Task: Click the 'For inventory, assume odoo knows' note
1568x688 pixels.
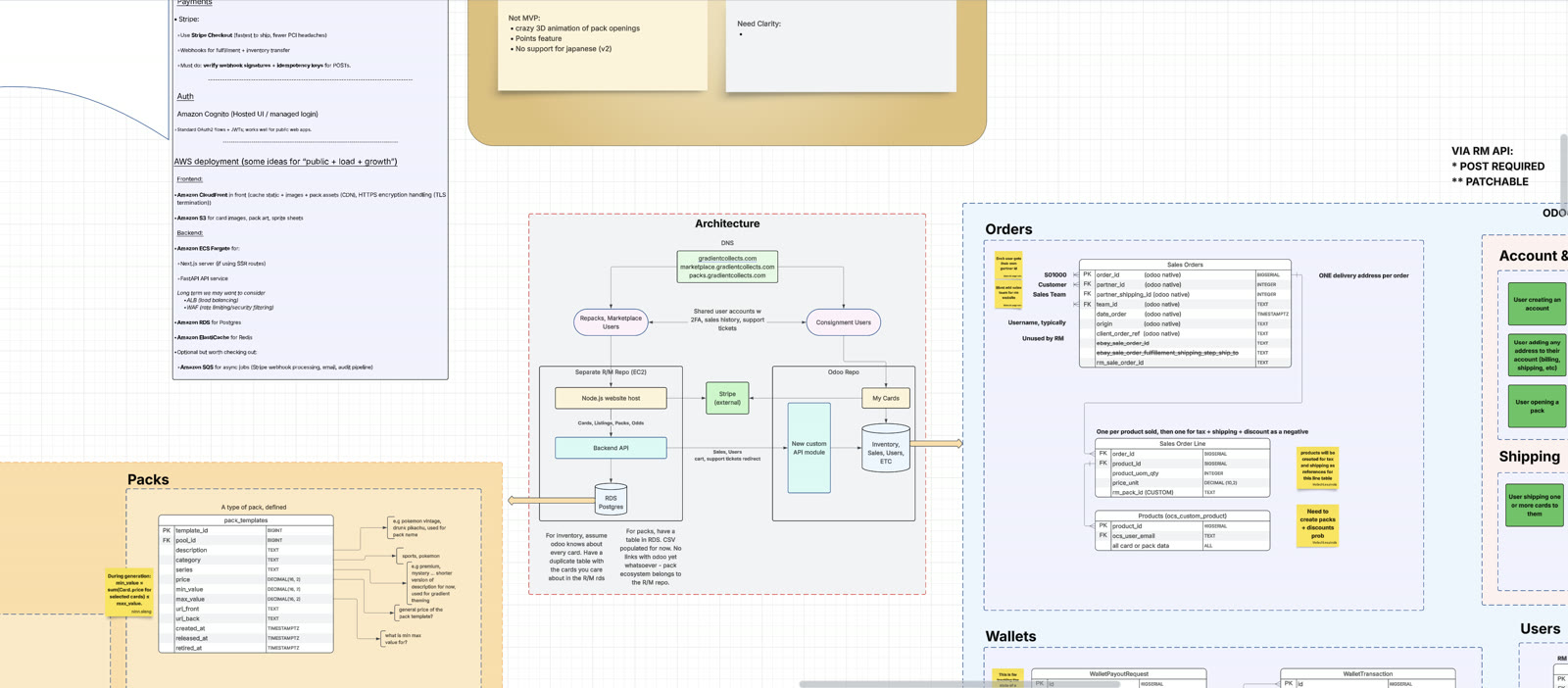Action: [x=576, y=557]
